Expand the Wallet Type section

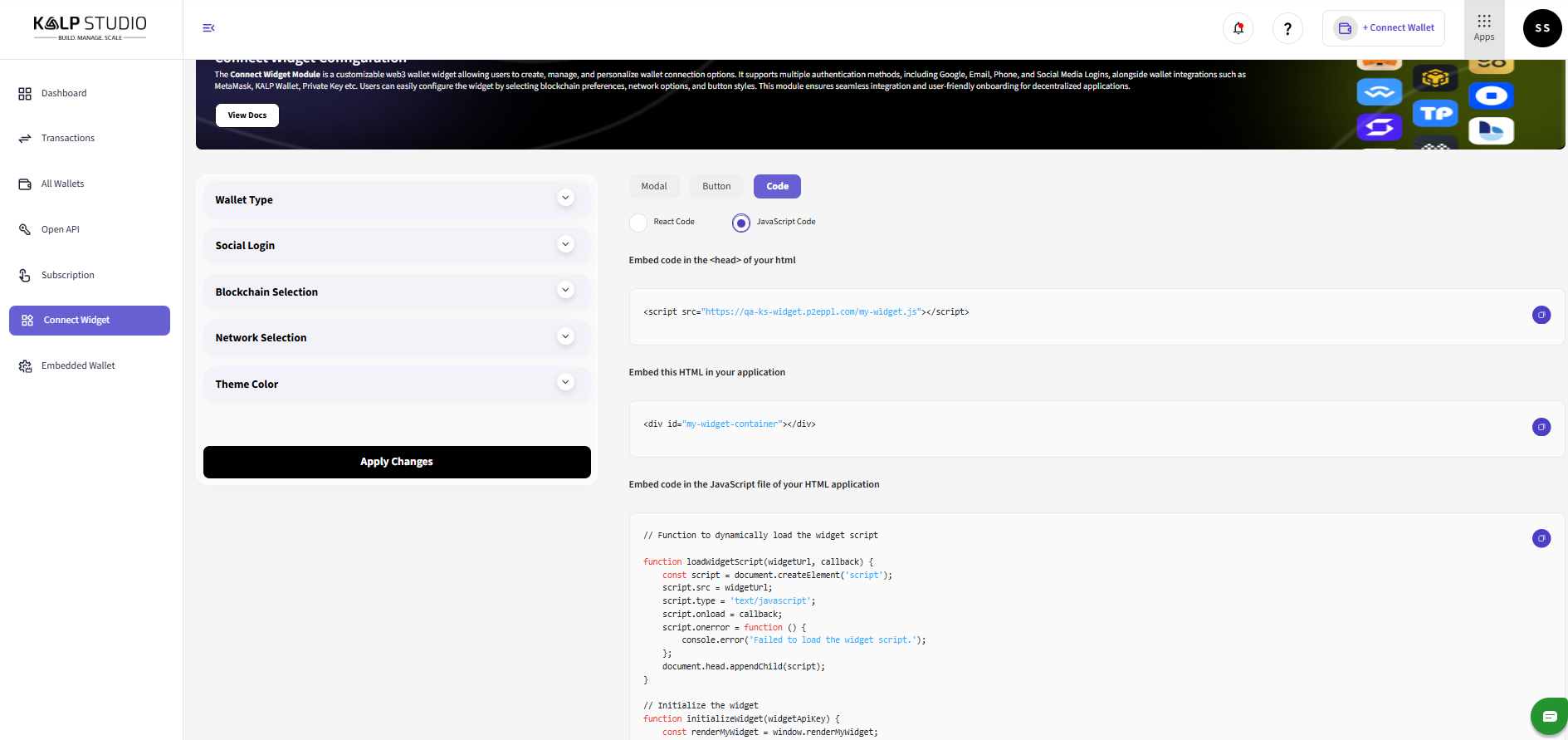(565, 198)
